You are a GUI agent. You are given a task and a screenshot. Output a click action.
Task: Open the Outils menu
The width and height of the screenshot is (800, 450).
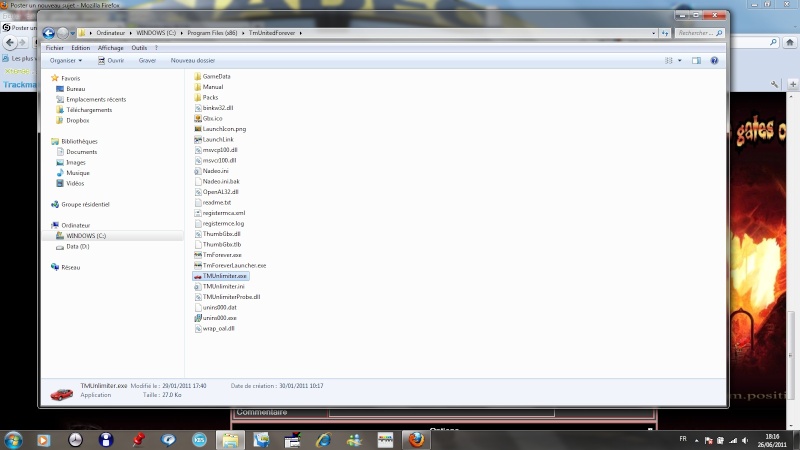point(139,48)
